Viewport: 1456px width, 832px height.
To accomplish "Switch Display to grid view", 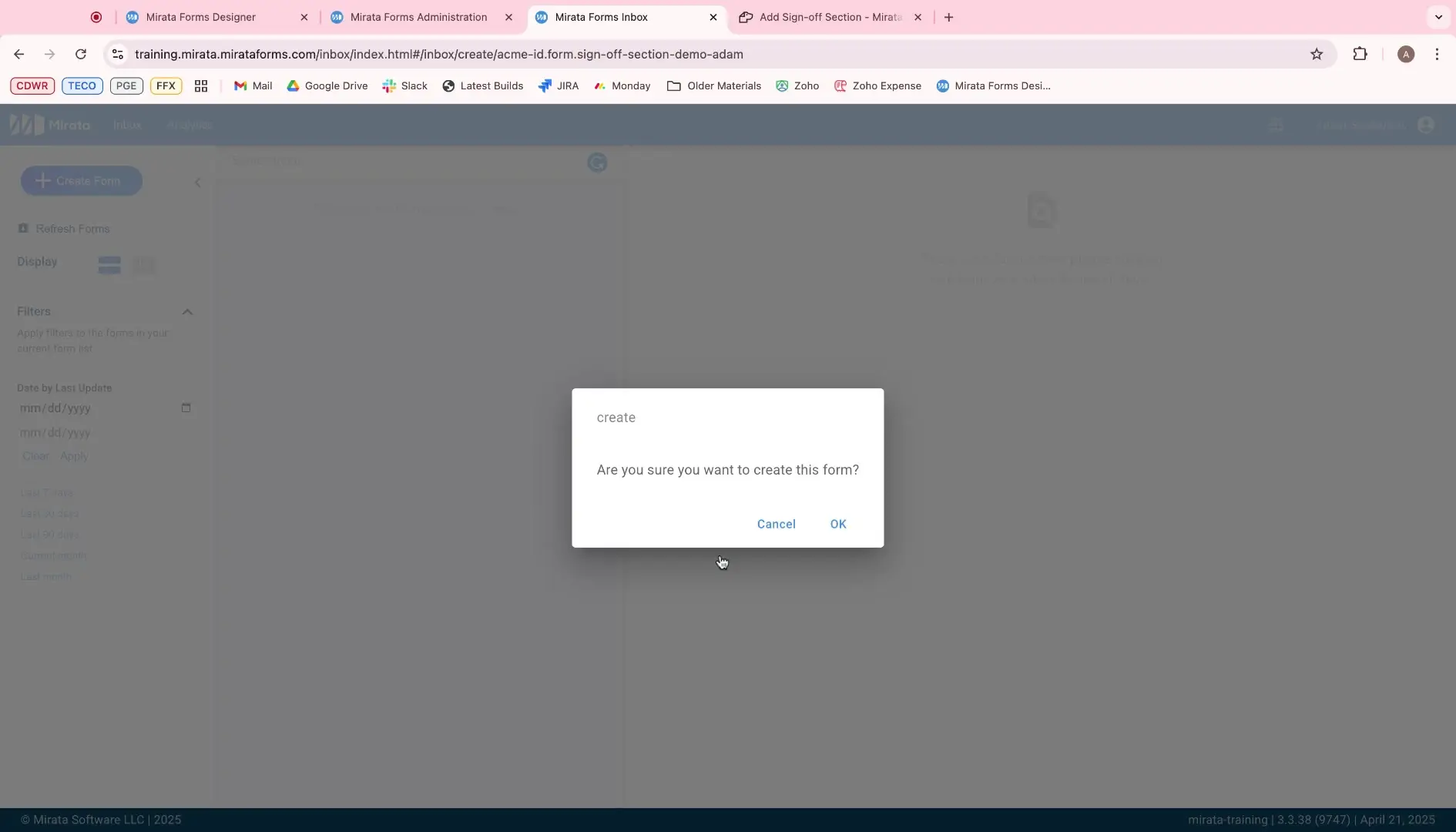I will click(x=144, y=264).
